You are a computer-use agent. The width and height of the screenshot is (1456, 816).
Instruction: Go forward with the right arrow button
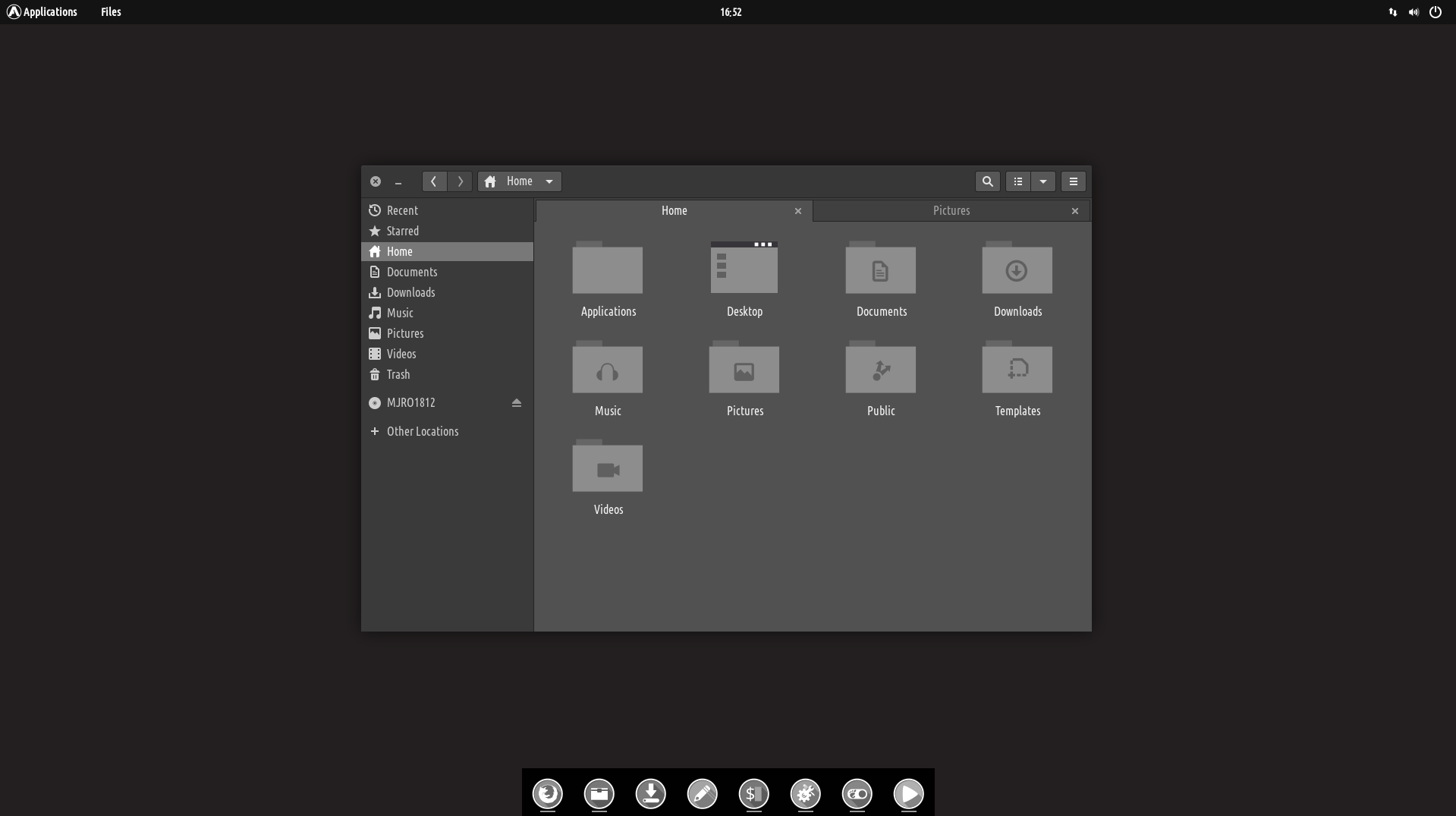(x=460, y=181)
